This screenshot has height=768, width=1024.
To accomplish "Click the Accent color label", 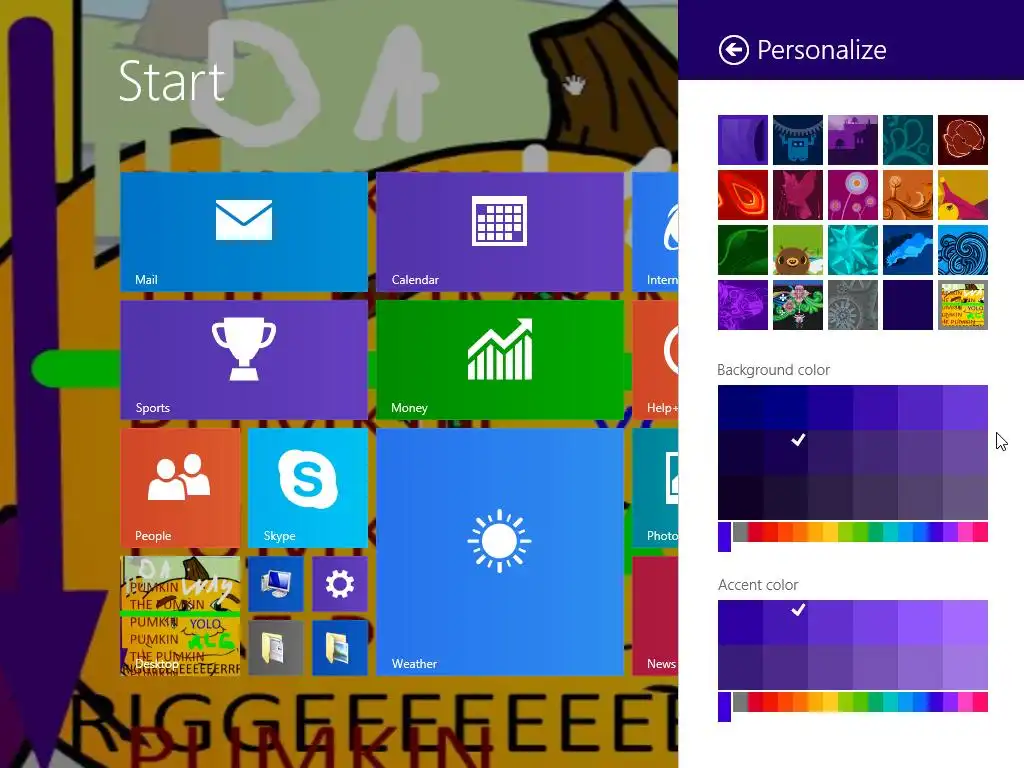I will click(x=758, y=584).
